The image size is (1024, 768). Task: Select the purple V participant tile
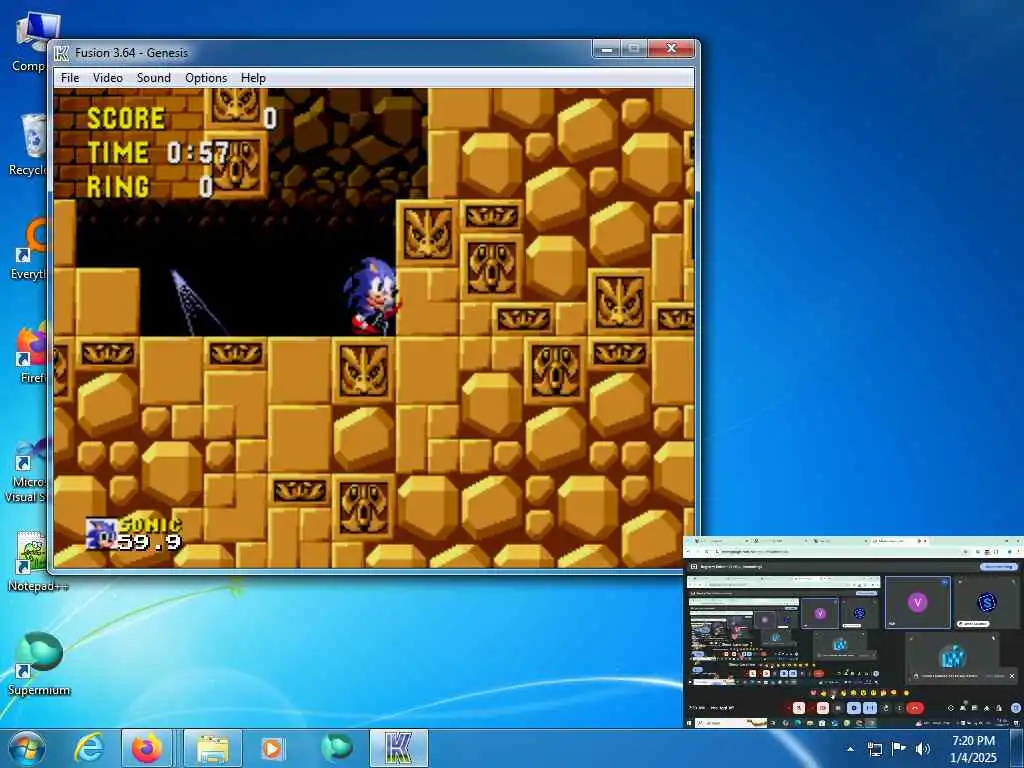pyautogui.click(x=918, y=602)
